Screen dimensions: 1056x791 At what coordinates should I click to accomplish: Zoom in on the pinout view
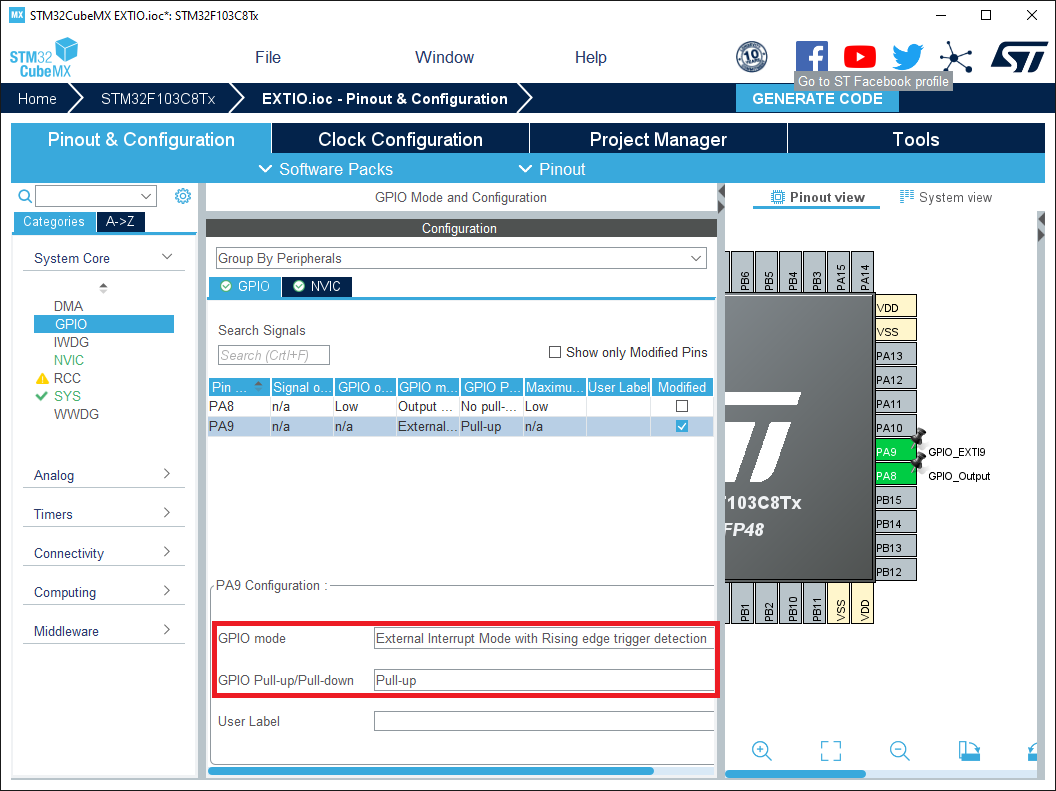coord(762,751)
